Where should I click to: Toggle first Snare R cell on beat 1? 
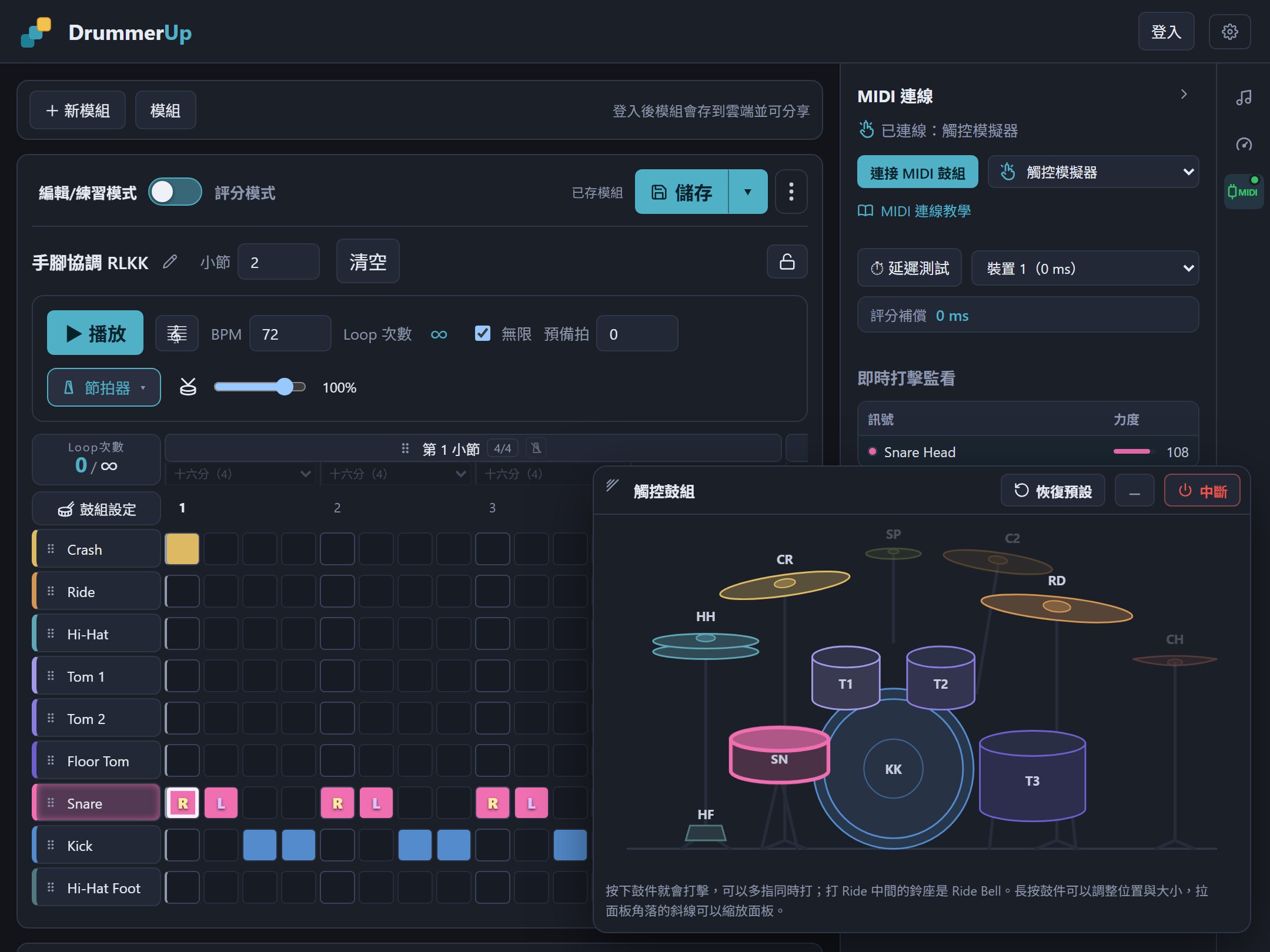coord(182,803)
